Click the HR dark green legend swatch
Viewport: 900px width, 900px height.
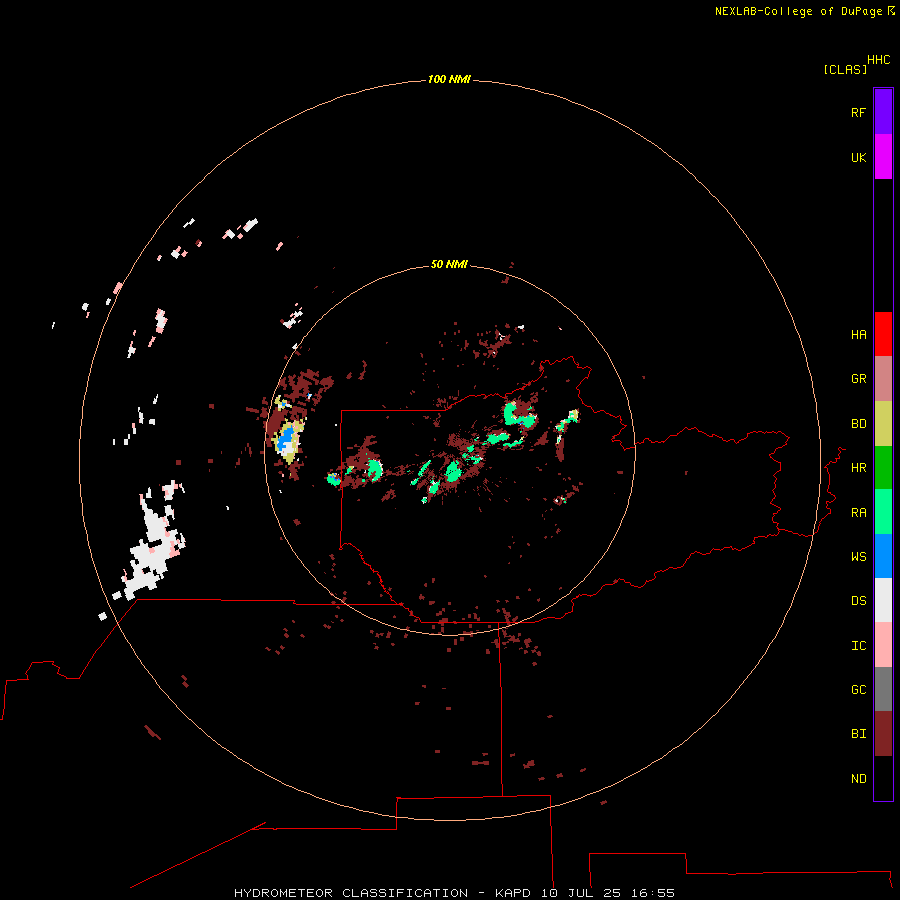(x=883, y=467)
